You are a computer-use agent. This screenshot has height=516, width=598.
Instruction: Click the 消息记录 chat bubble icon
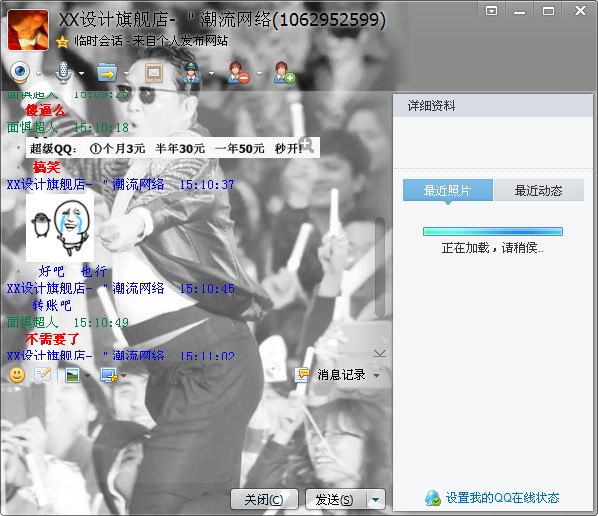302,375
